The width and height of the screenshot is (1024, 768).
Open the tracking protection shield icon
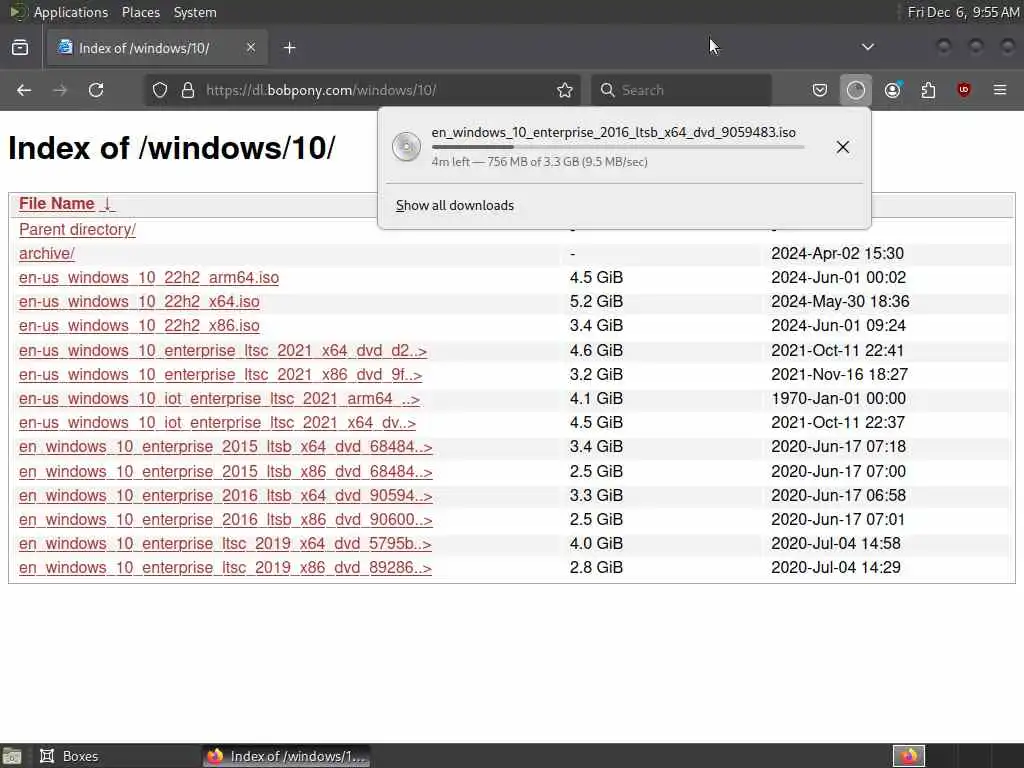click(x=160, y=90)
